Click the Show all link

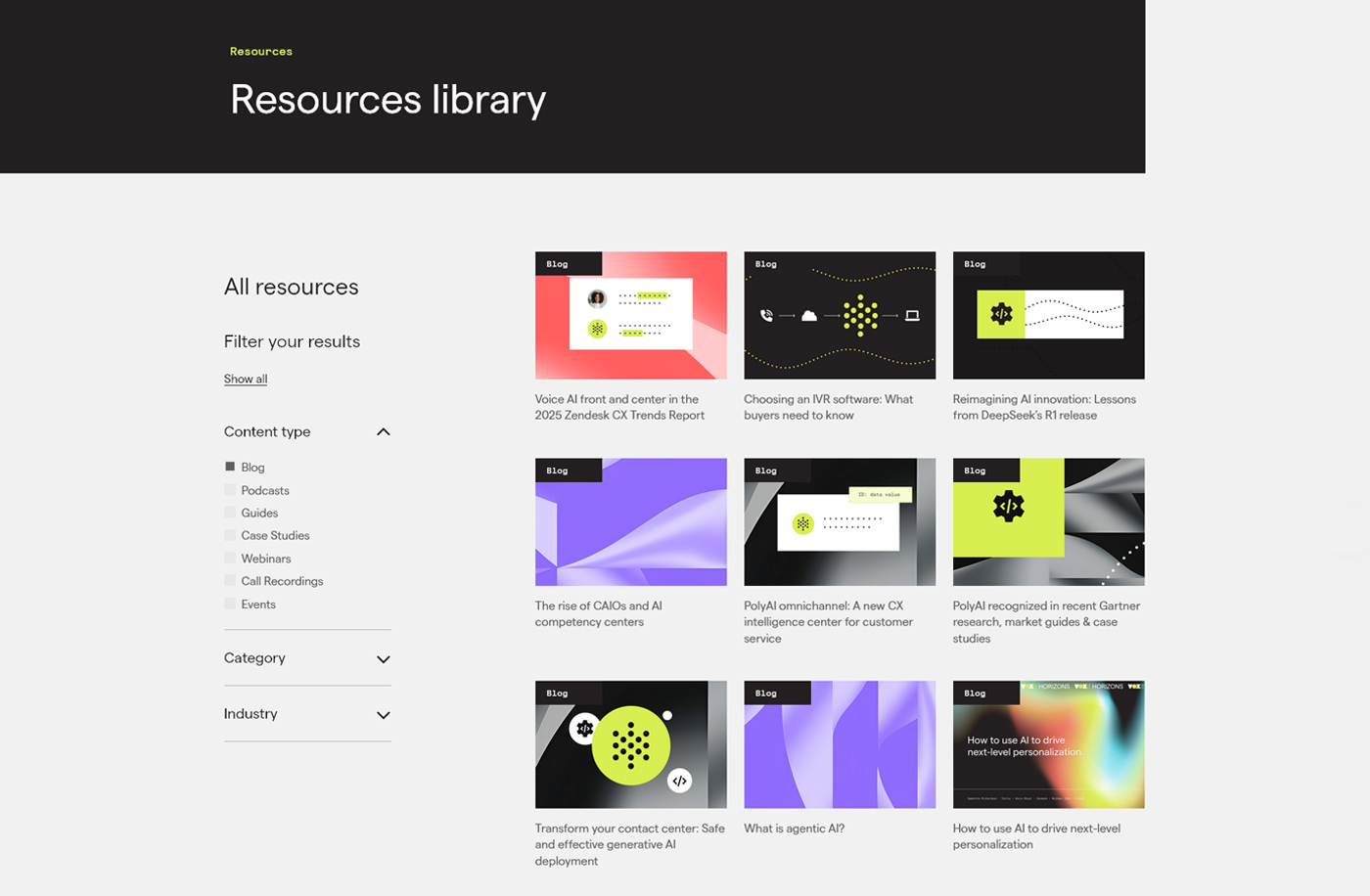pos(246,379)
